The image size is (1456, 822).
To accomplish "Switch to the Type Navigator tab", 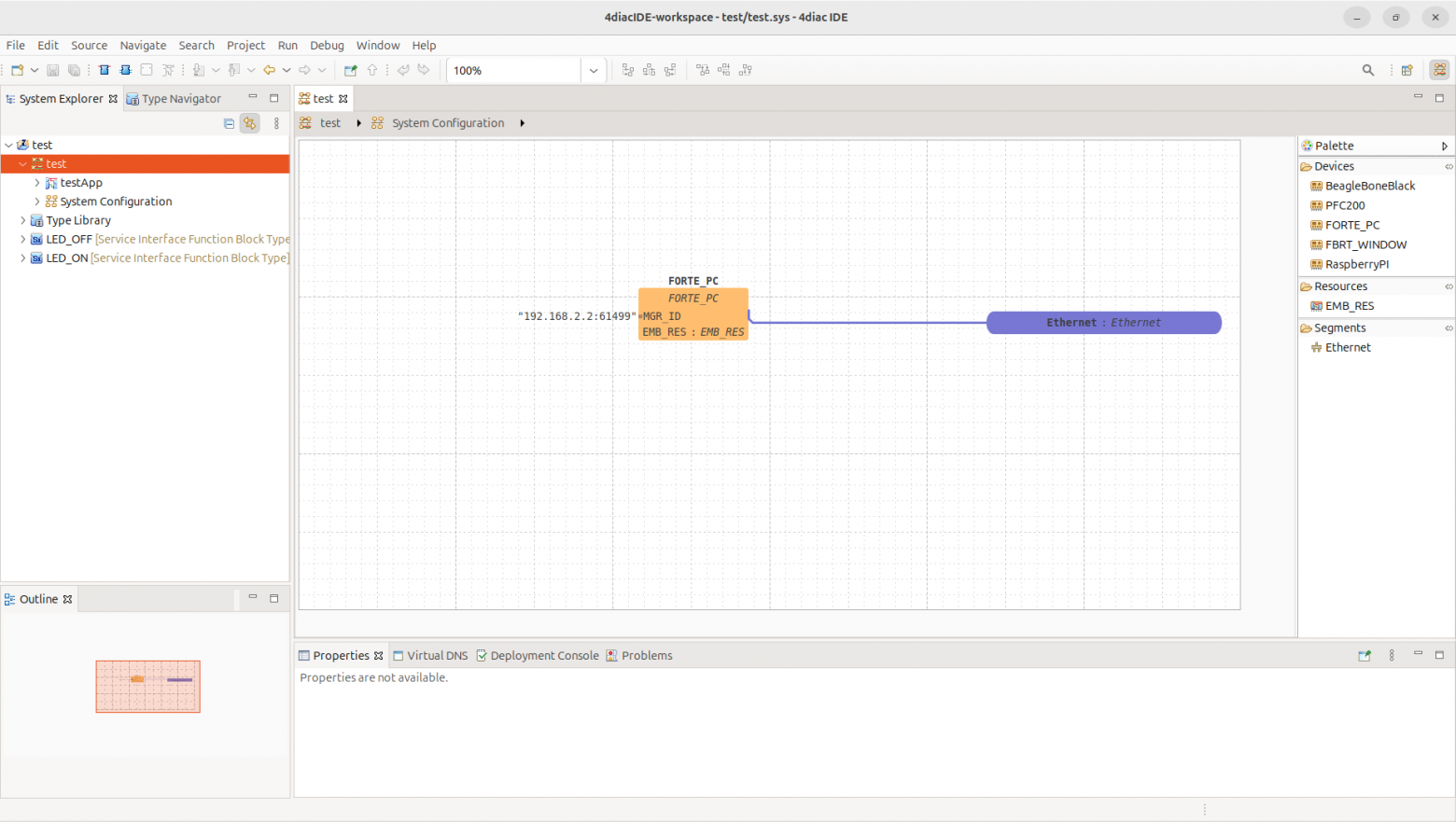I will coord(175,99).
